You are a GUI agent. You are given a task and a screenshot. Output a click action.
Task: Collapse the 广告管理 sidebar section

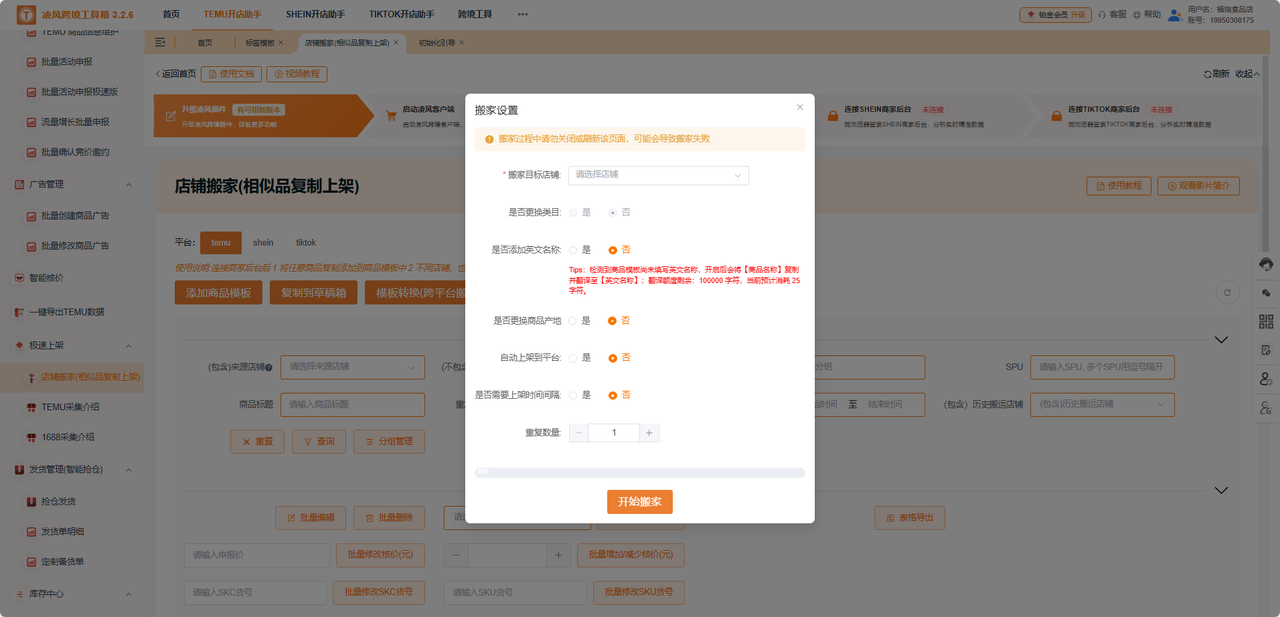tap(128, 185)
